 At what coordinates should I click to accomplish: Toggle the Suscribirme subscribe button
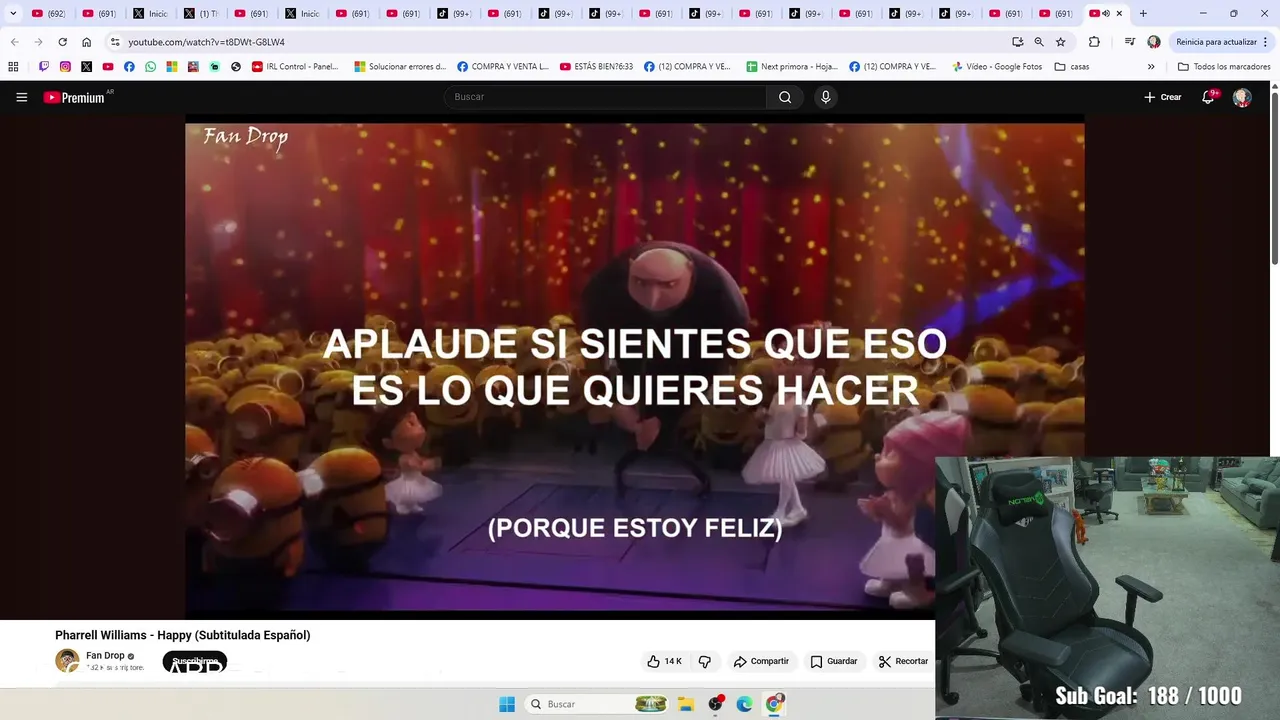pos(195,661)
